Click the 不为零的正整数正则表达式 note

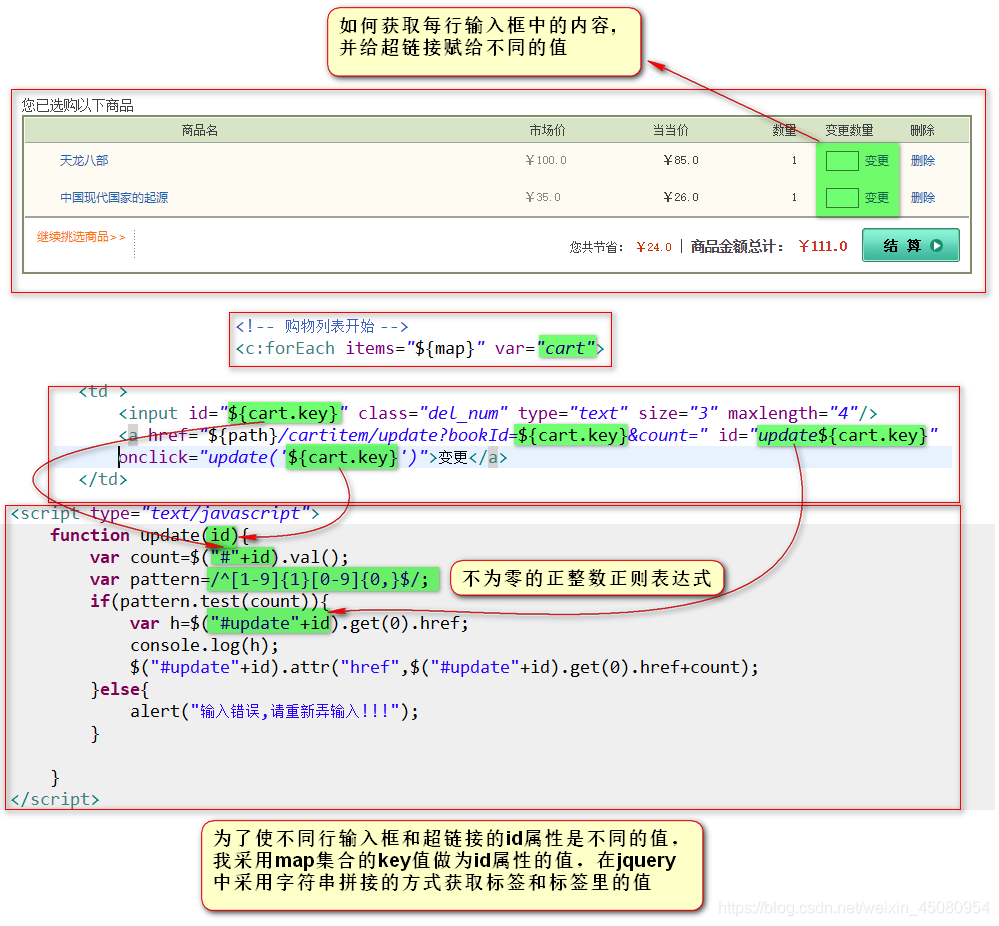[587, 579]
